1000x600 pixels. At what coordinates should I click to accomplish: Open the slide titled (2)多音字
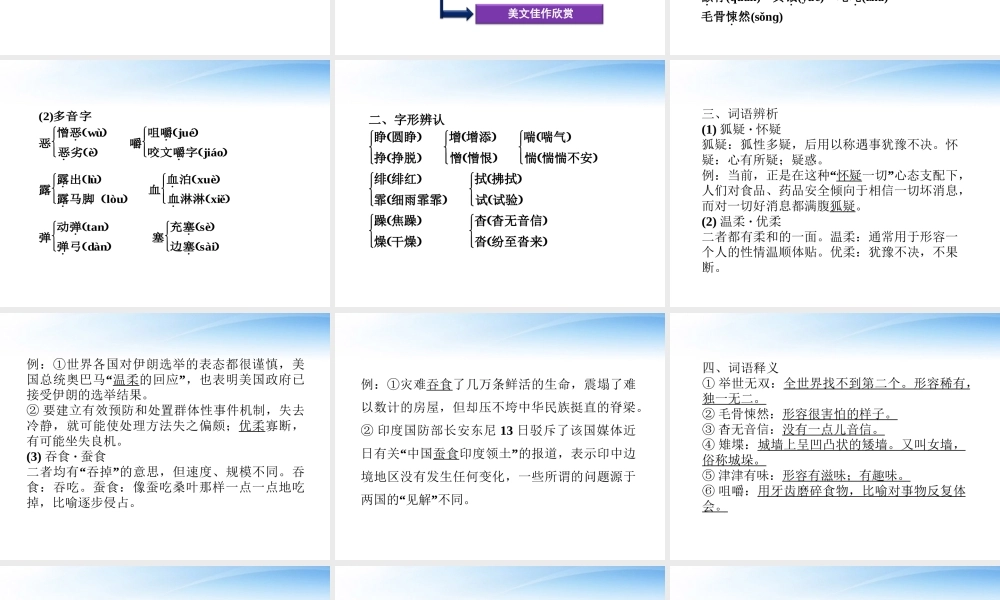[165, 184]
